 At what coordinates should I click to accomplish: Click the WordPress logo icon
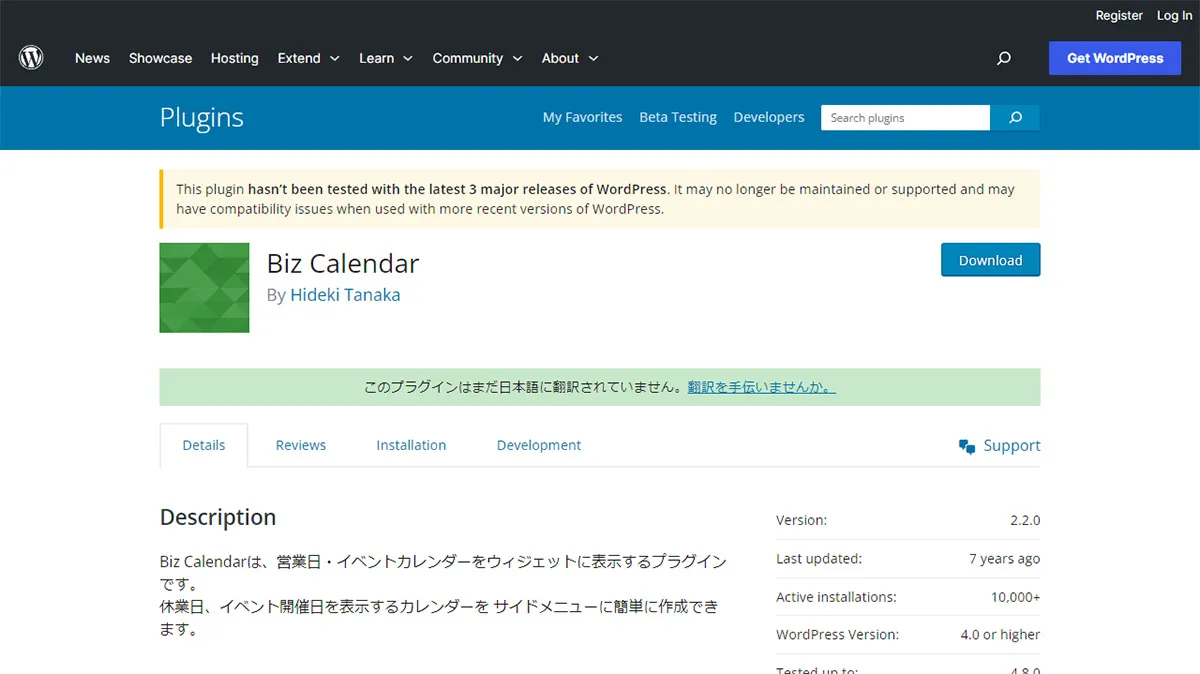tap(30, 57)
